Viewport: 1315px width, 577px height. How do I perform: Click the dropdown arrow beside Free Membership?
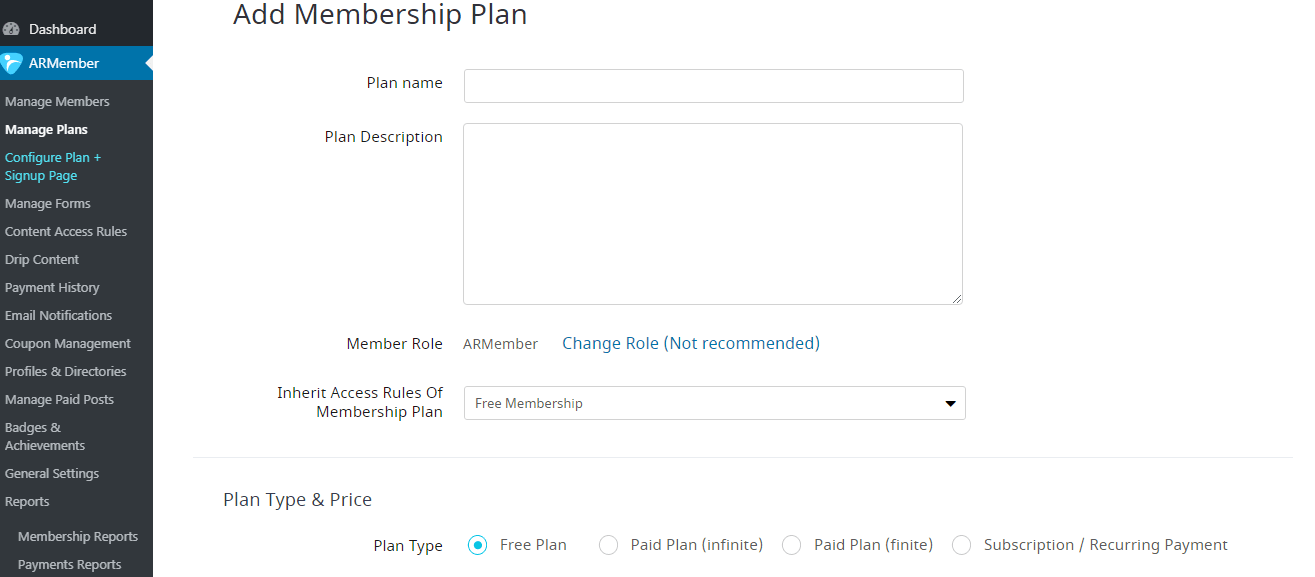[950, 404]
